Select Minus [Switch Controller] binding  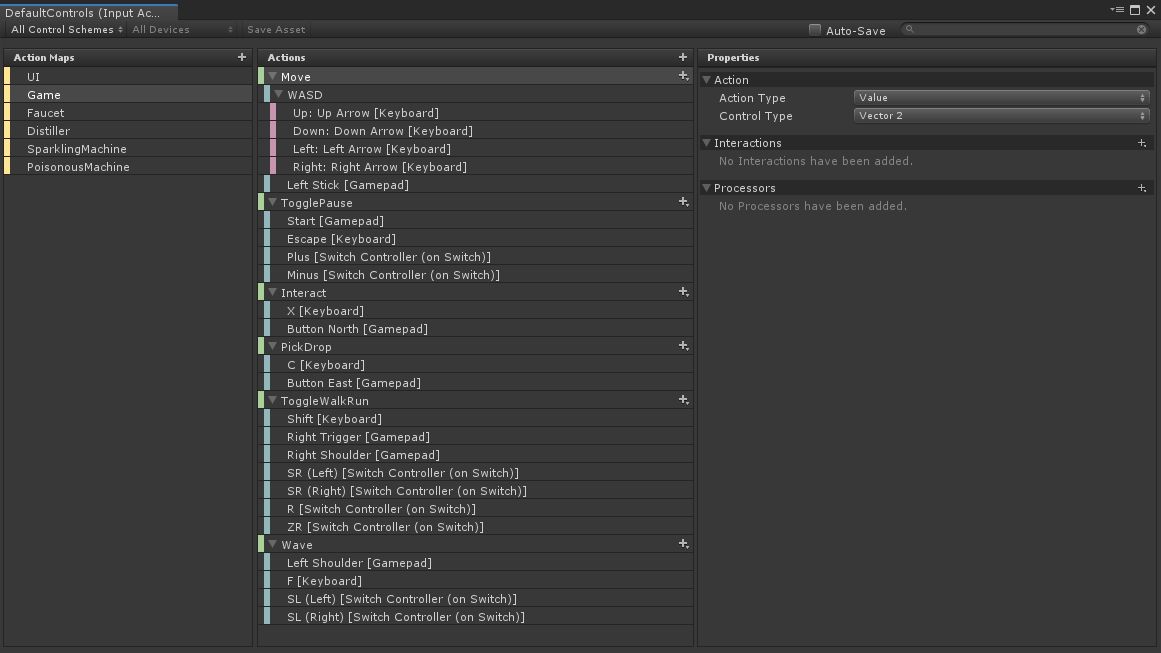[x=478, y=275]
